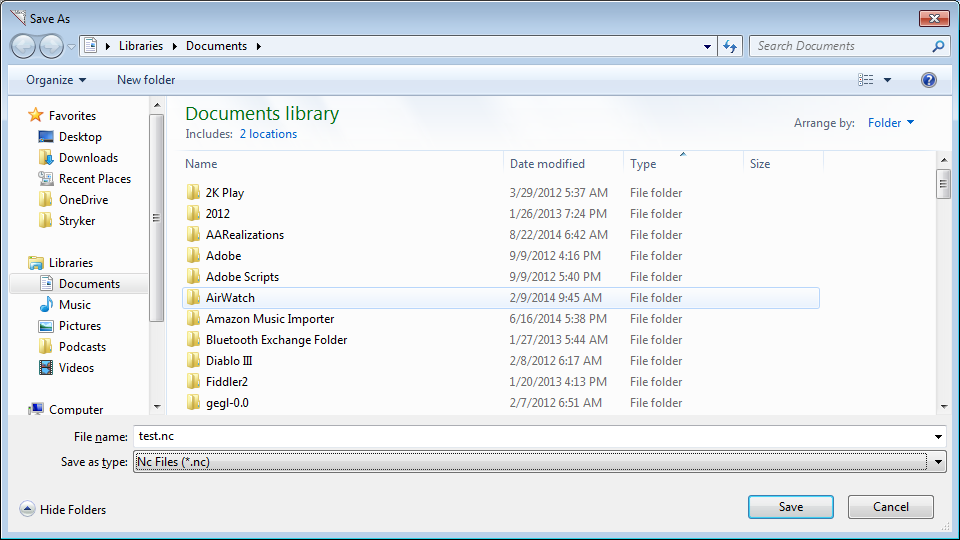The height and width of the screenshot is (540, 960).
Task: Open the address bar history dropdown
Action: pos(707,47)
